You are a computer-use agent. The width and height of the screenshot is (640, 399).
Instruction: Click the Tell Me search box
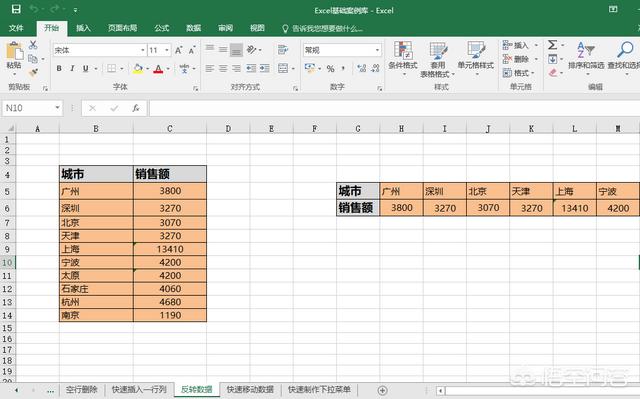coord(322,29)
